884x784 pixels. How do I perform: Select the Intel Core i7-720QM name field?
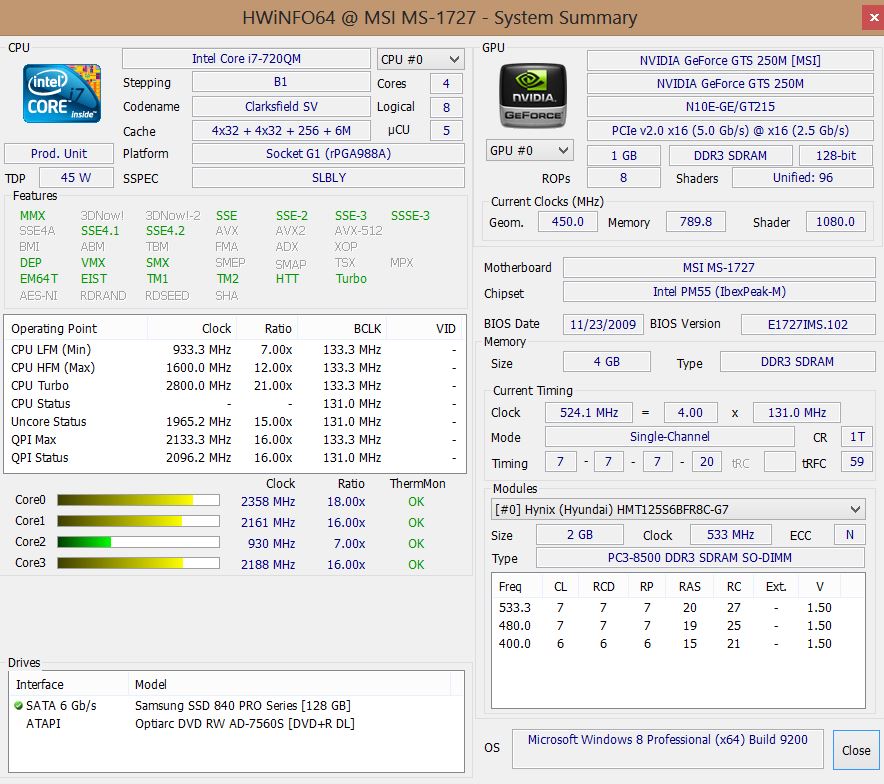tap(246, 59)
